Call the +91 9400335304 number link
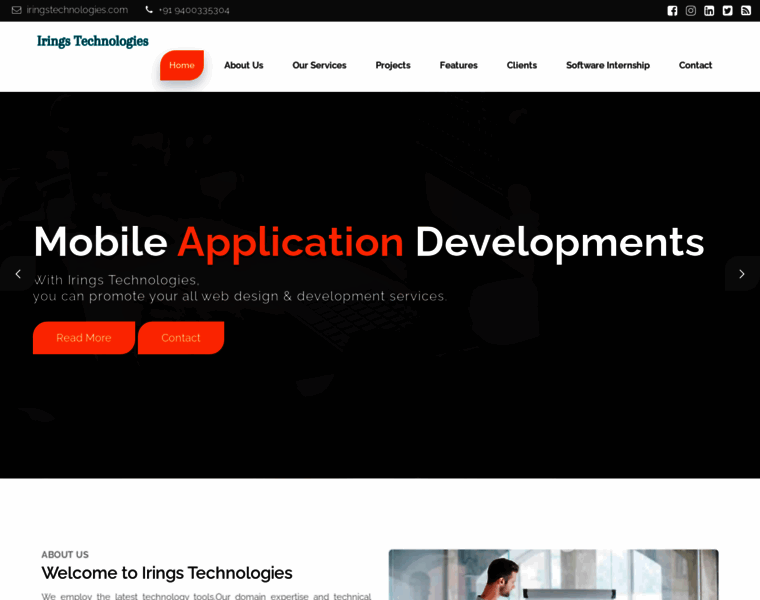The width and height of the screenshot is (760, 600). 194,10
